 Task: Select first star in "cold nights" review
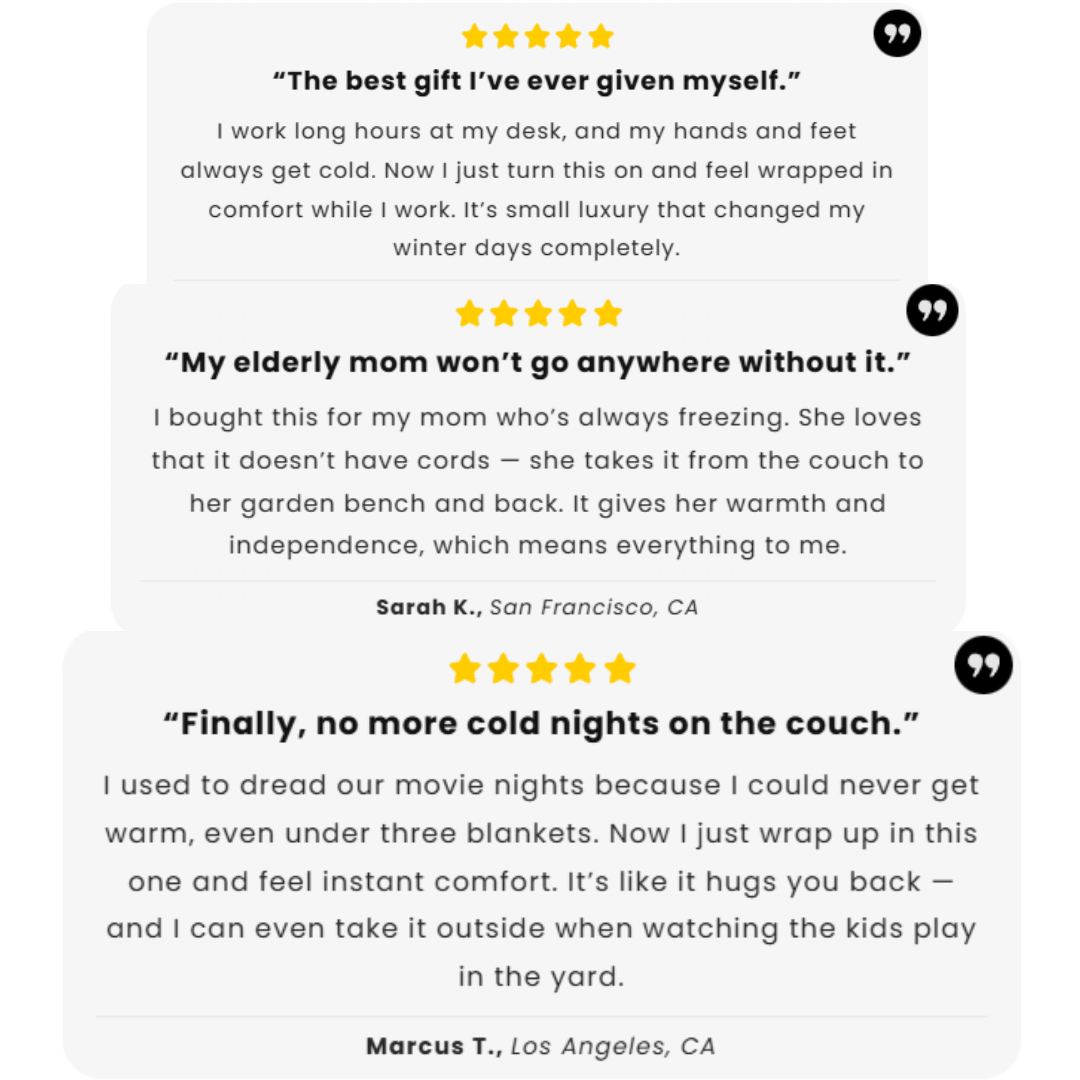tap(464, 668)
